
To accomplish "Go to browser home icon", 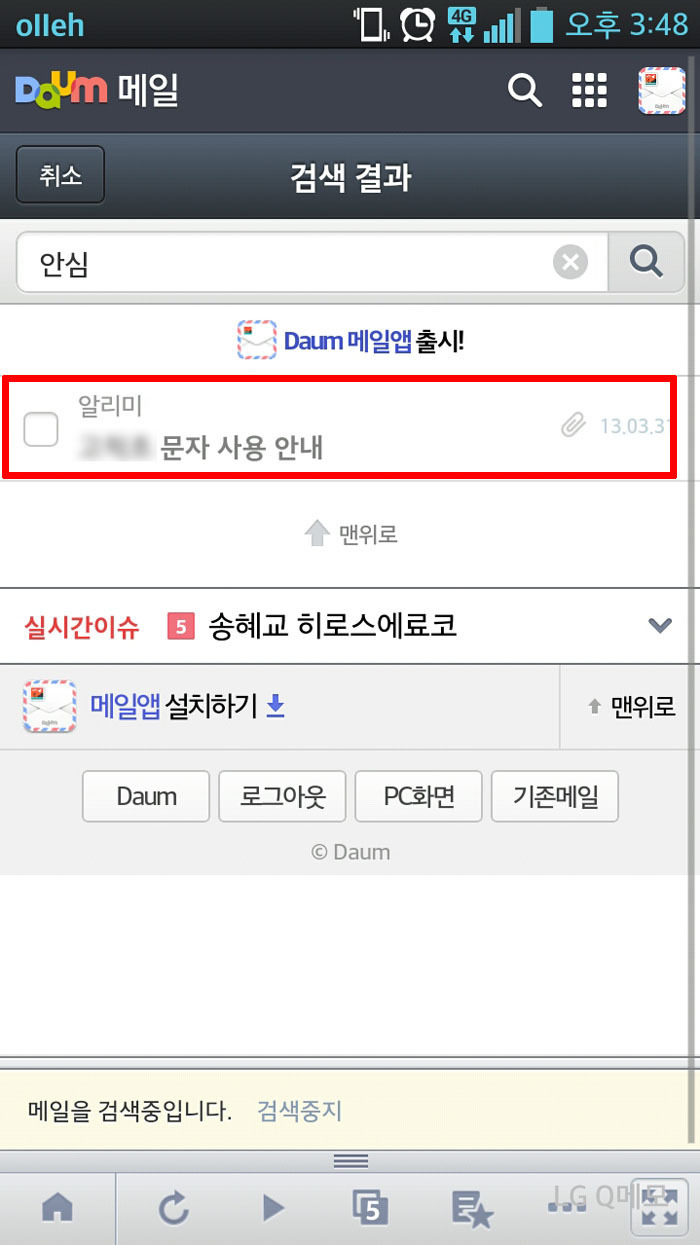I will tap(57, 1208).
